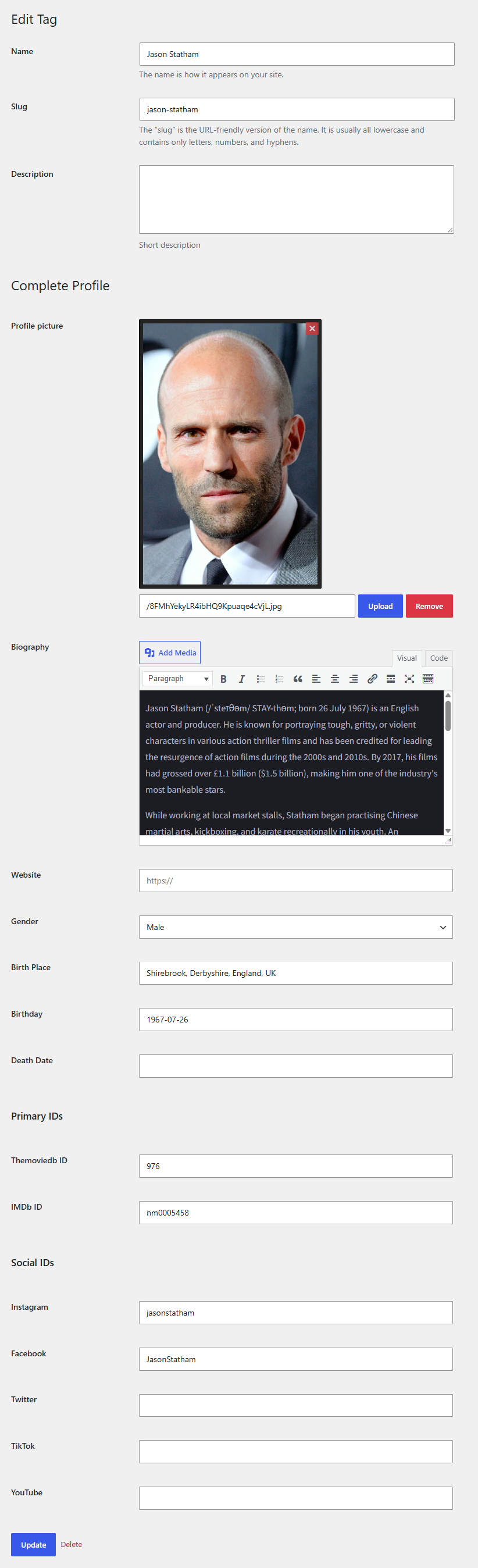Toggle the editor toolbar (kitchen sink) icon

(x=428, y=679)
